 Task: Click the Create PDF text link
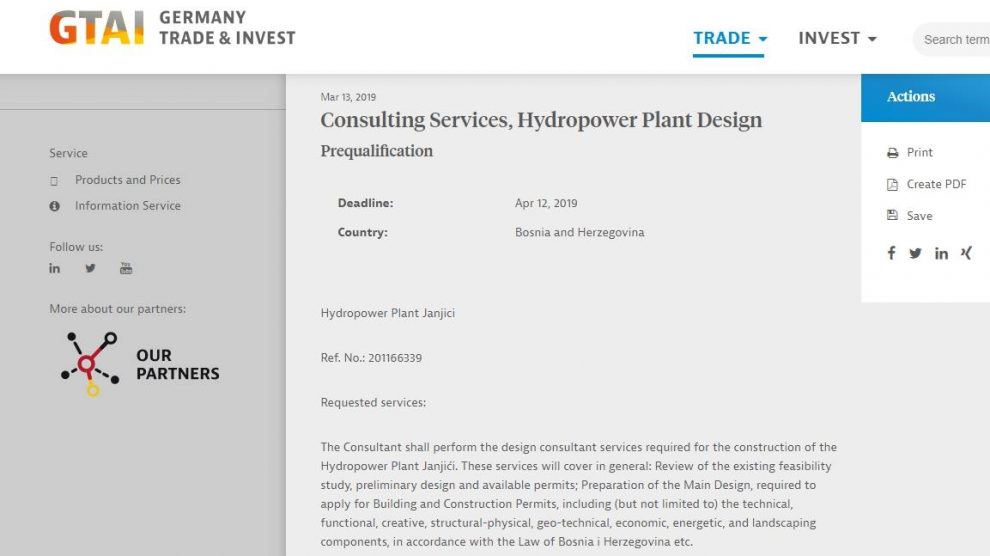coord(937,185)
